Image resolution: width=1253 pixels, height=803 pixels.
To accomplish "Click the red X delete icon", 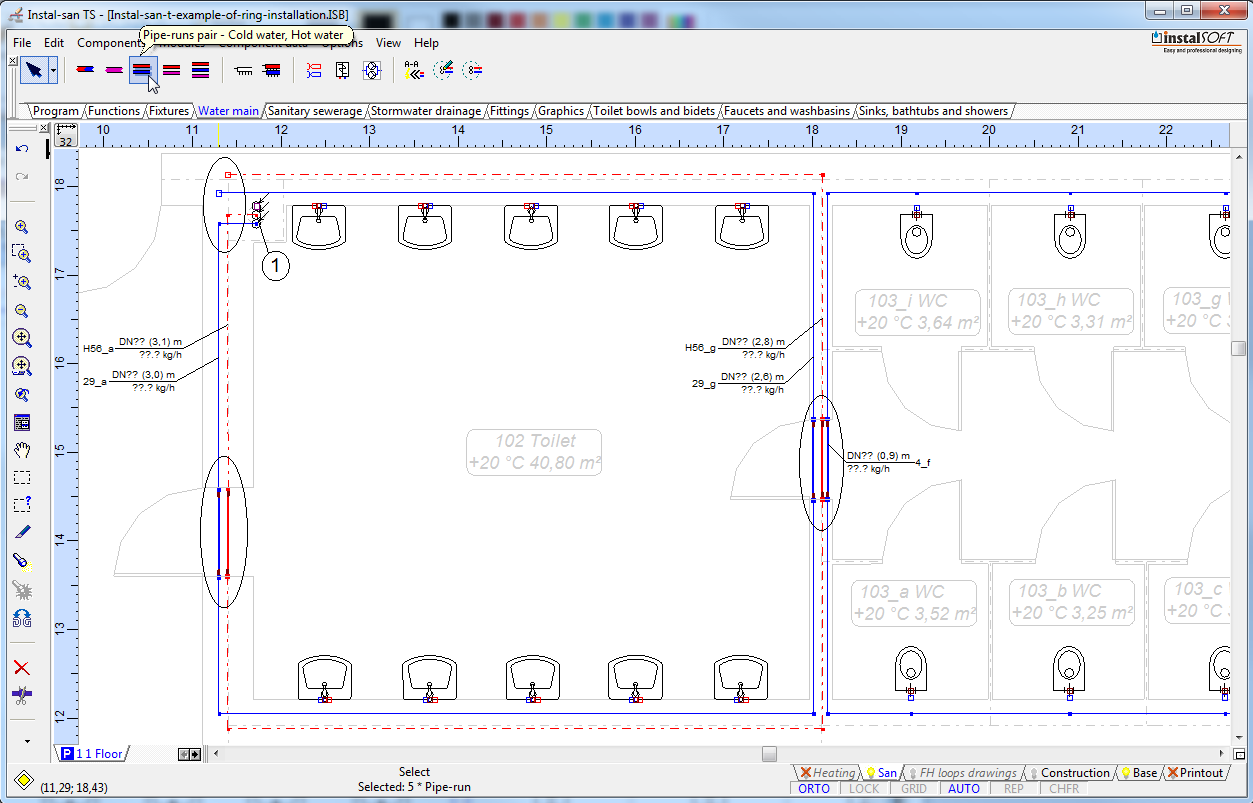I will [x=22, y=667].
